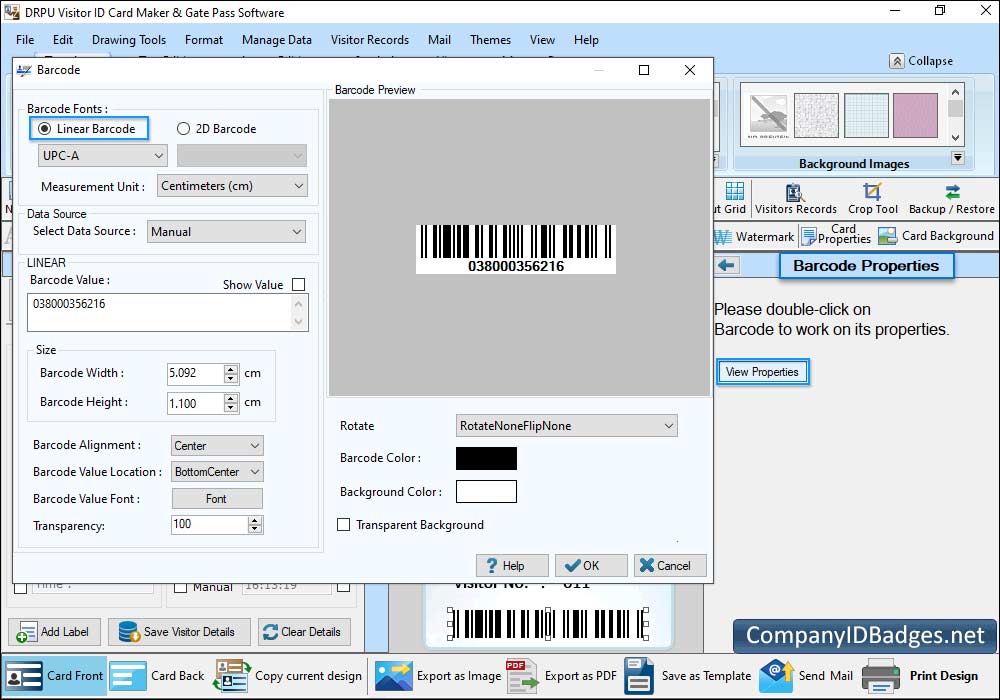The height and width of the screenshot is (700, 1000).
Task: Open the Edit menu
Action: [x=62, y=40]
